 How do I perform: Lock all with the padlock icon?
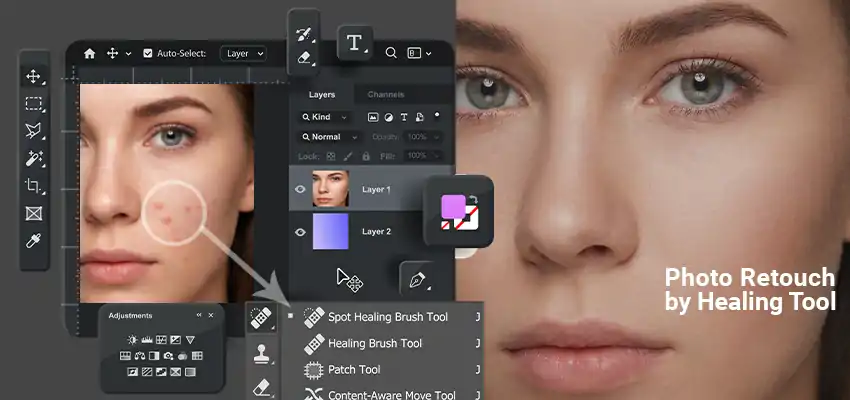365,156
